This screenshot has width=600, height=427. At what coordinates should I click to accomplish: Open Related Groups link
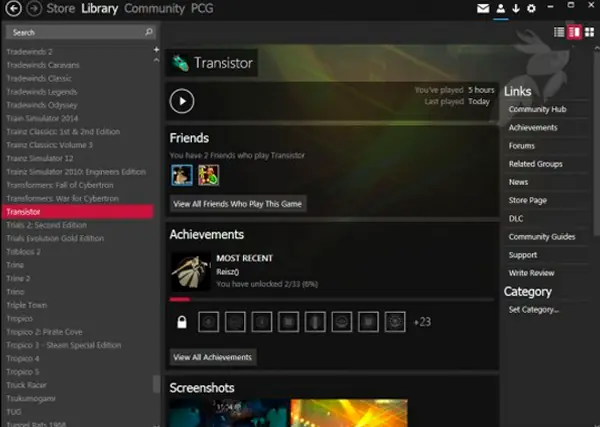535,164
